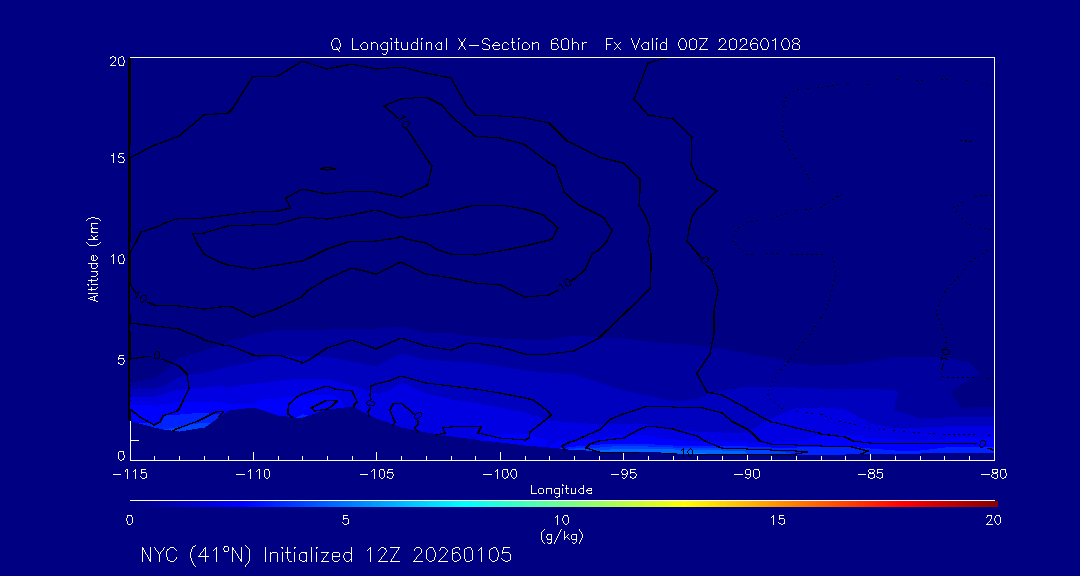Click the "-100" longitude tick label

pos(499,475)
